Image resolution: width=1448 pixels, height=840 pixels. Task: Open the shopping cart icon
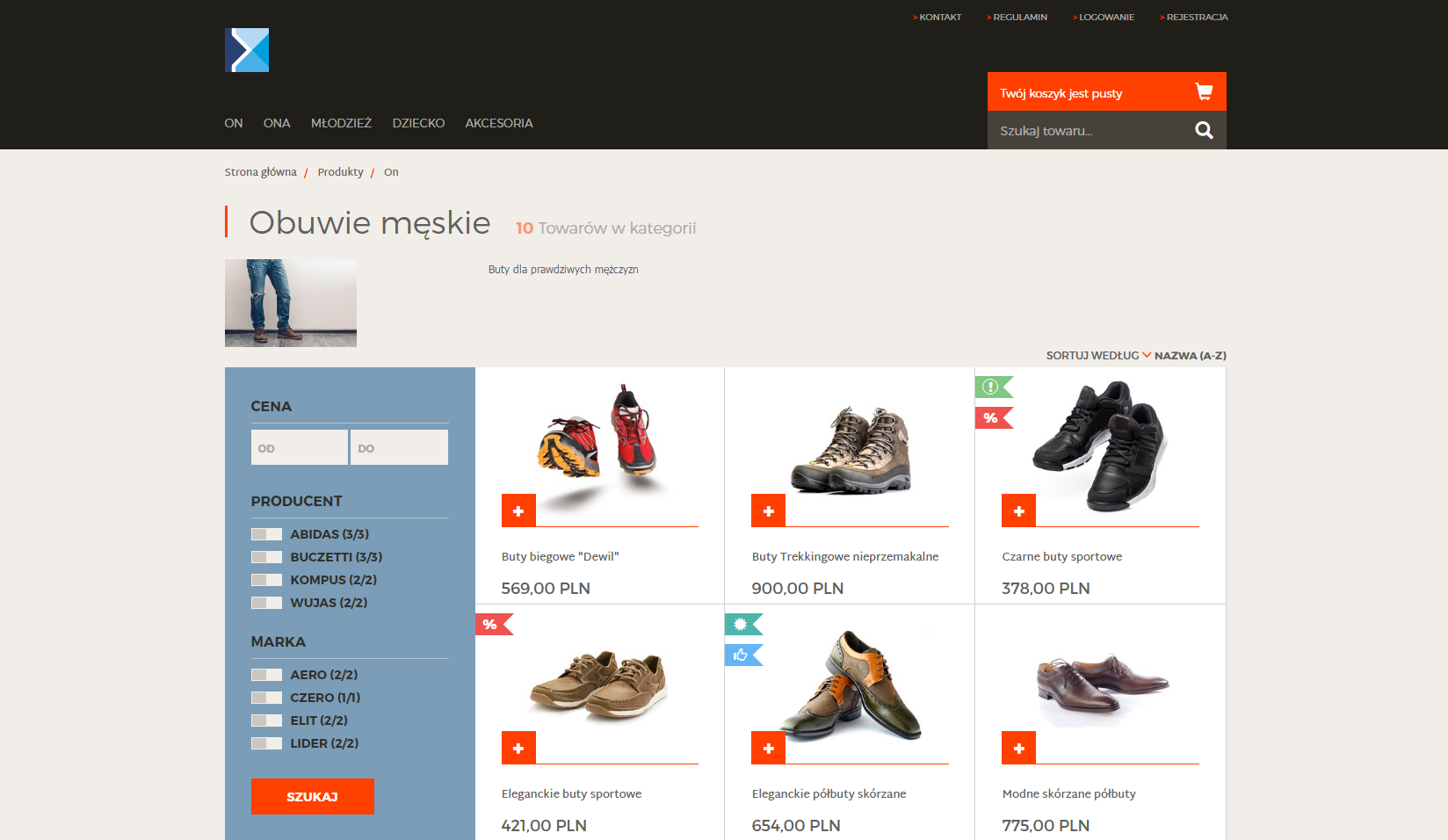pyautogui.click(x=1204, y=91)
